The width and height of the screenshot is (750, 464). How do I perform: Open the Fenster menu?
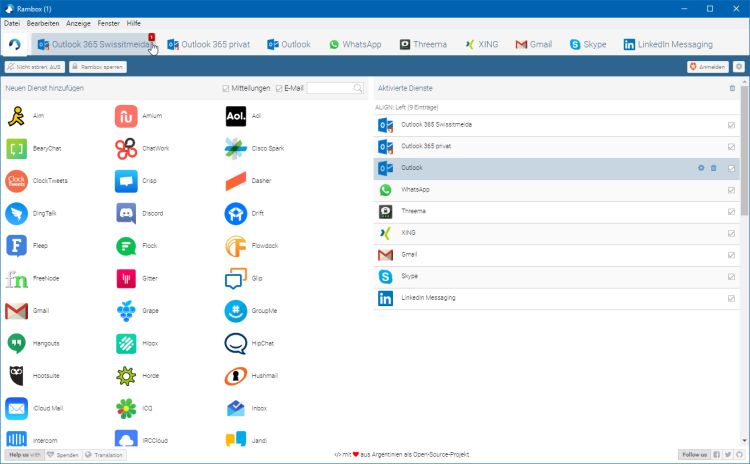pyautogui.click(x=109, y=23)
